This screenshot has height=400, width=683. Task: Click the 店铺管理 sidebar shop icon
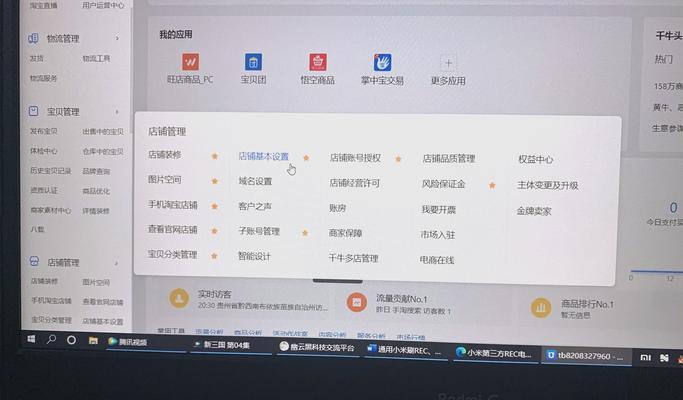(34, 261)
